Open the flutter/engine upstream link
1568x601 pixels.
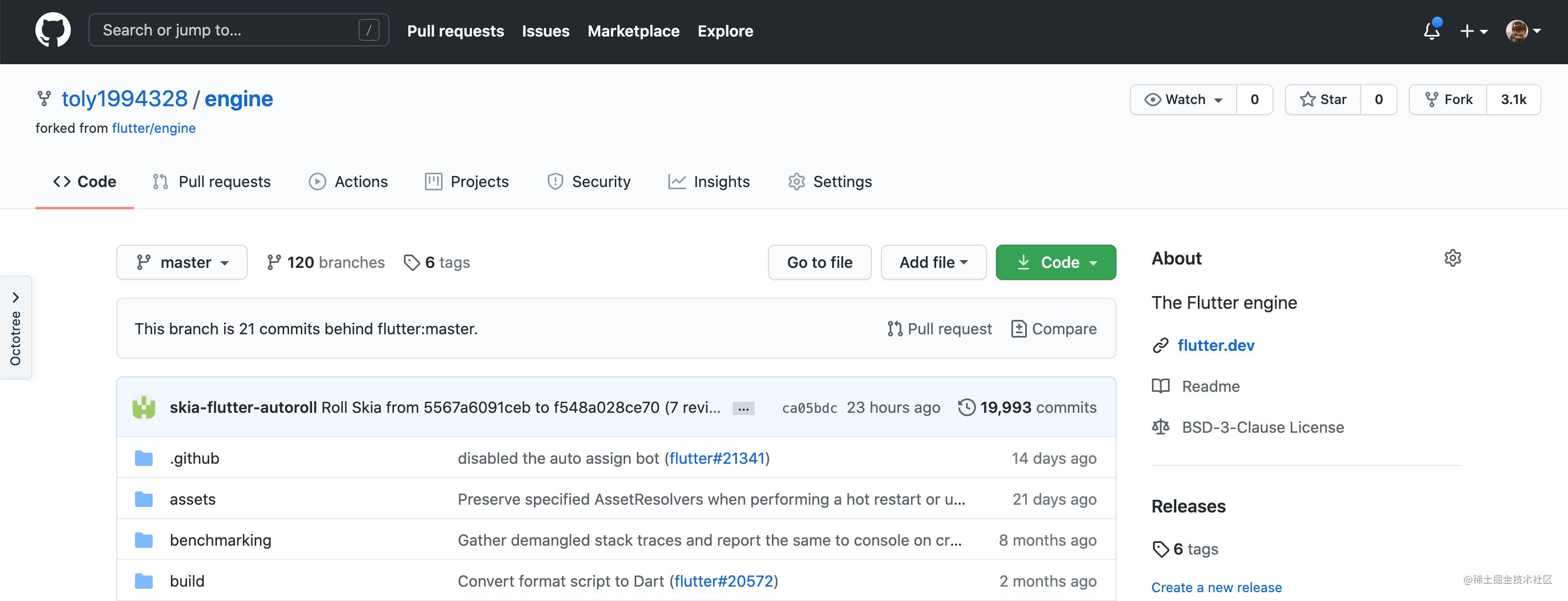point(153,128)
